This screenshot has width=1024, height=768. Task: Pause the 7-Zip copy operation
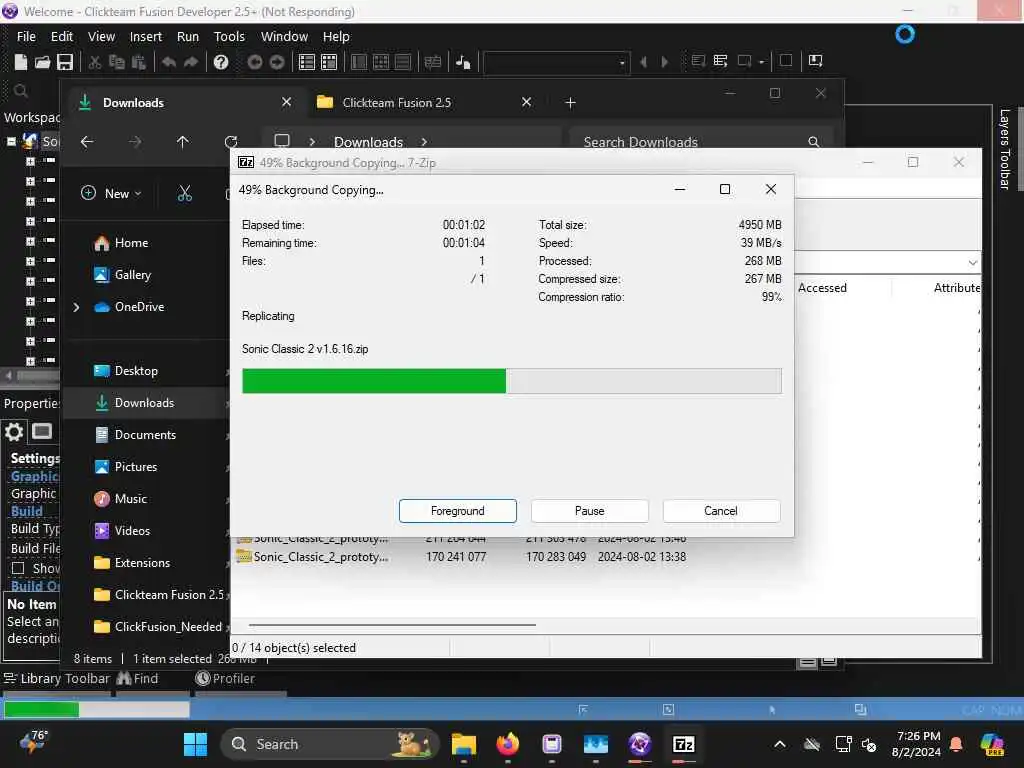(x=590, y=511)
